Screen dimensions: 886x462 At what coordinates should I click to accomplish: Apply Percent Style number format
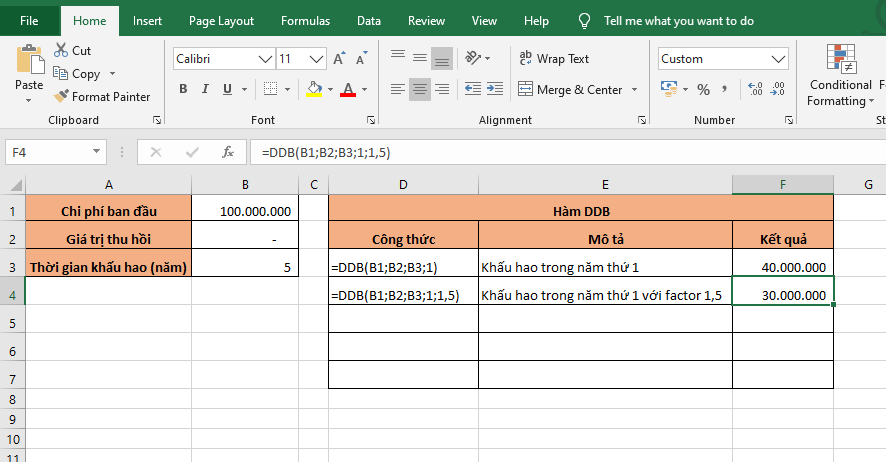click(703, 90)
